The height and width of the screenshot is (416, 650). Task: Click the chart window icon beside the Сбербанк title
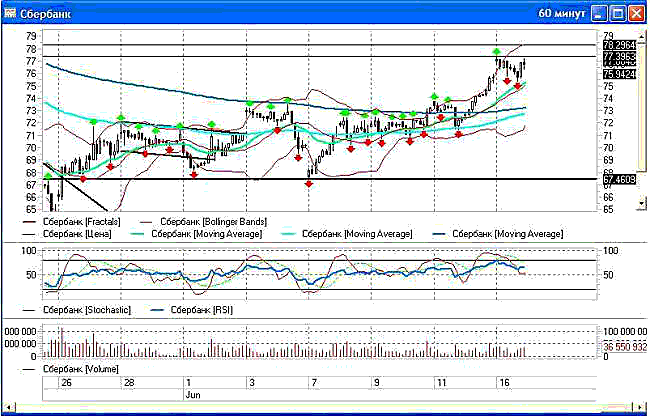click(x=9, y=13)
